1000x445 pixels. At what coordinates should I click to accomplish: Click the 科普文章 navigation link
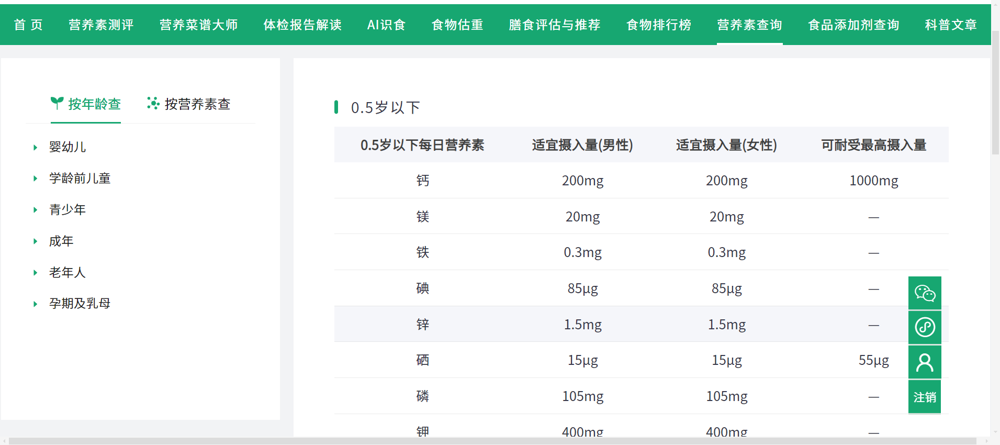coord(950,24)
